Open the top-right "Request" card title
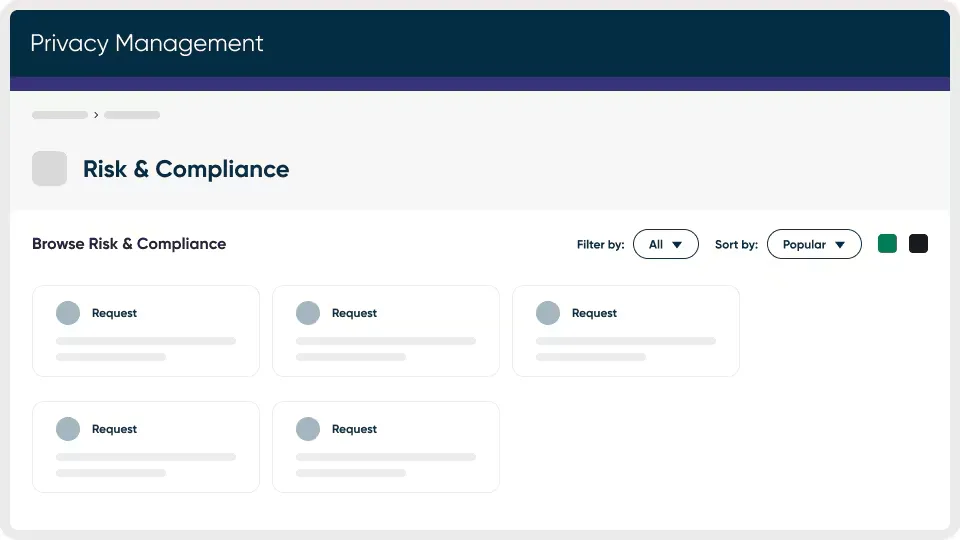The image size is (960, 540). coord(594,313)
